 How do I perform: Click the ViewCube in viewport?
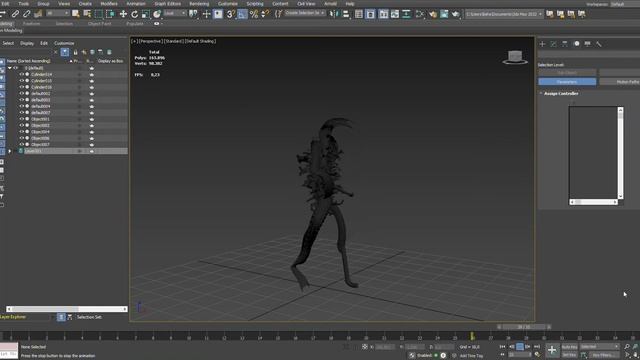click(515, 57)
